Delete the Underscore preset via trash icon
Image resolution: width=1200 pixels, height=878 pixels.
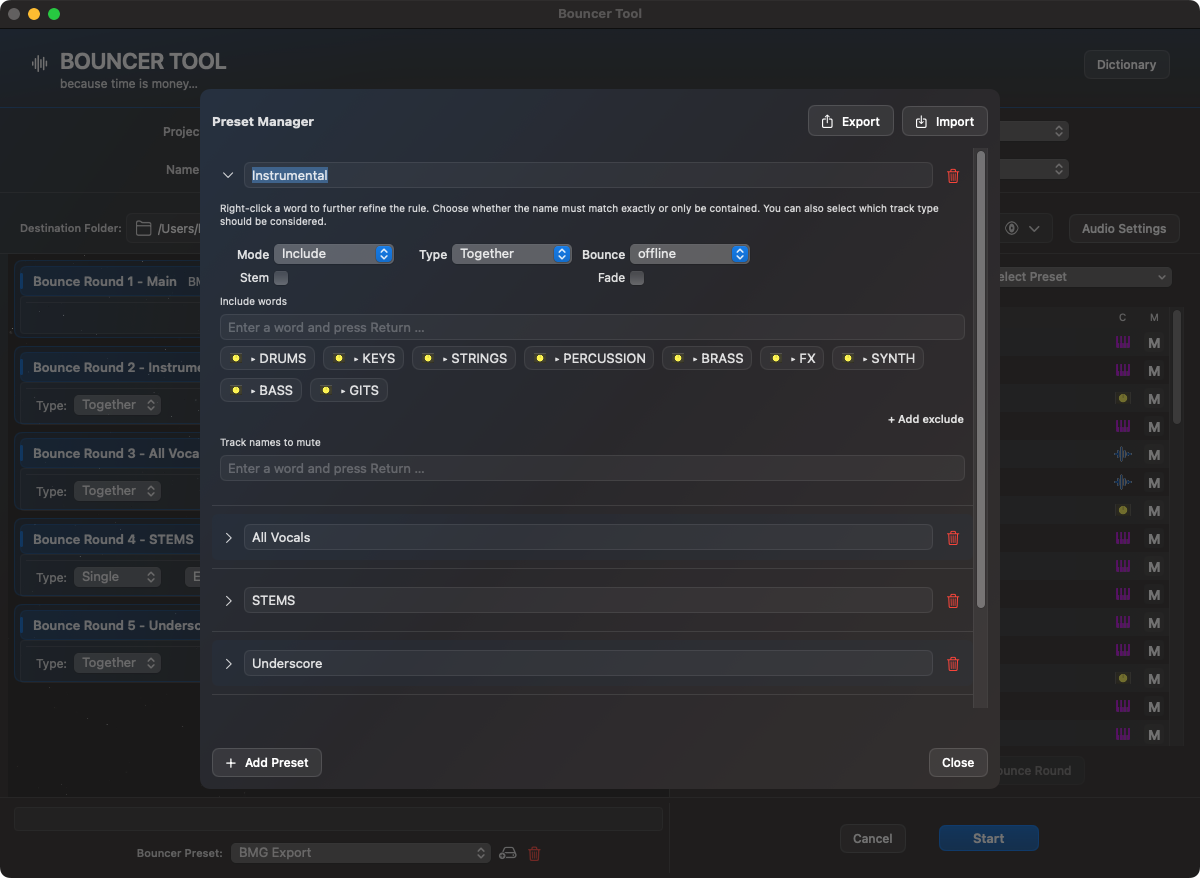click(953, 664)
